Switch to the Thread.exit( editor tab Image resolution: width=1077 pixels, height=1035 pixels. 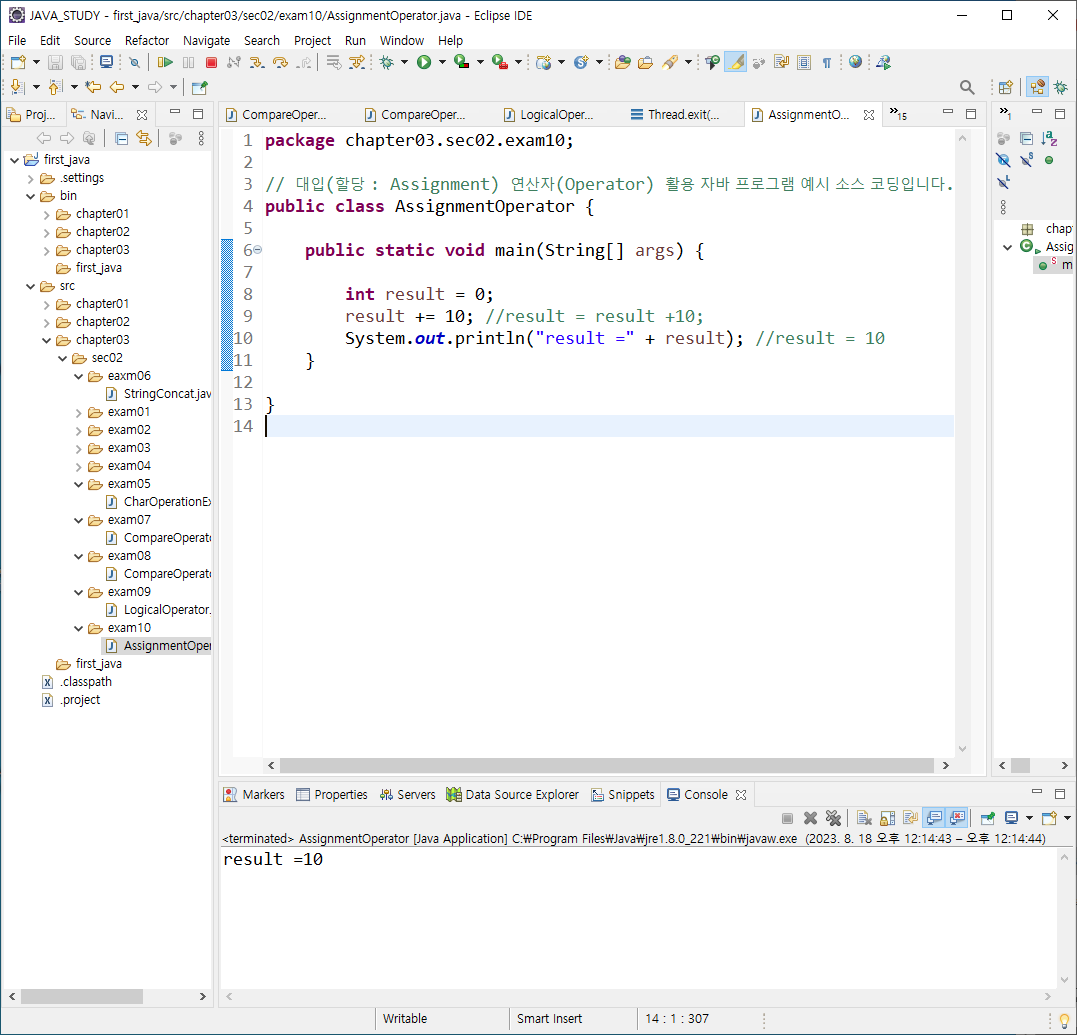pyautogui.click(x=676, y=115)
